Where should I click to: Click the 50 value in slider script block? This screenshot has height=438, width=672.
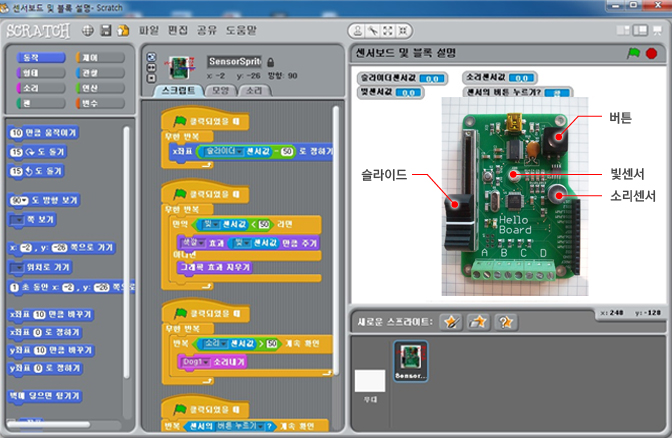pyautogui.click(x=287, y=152)
